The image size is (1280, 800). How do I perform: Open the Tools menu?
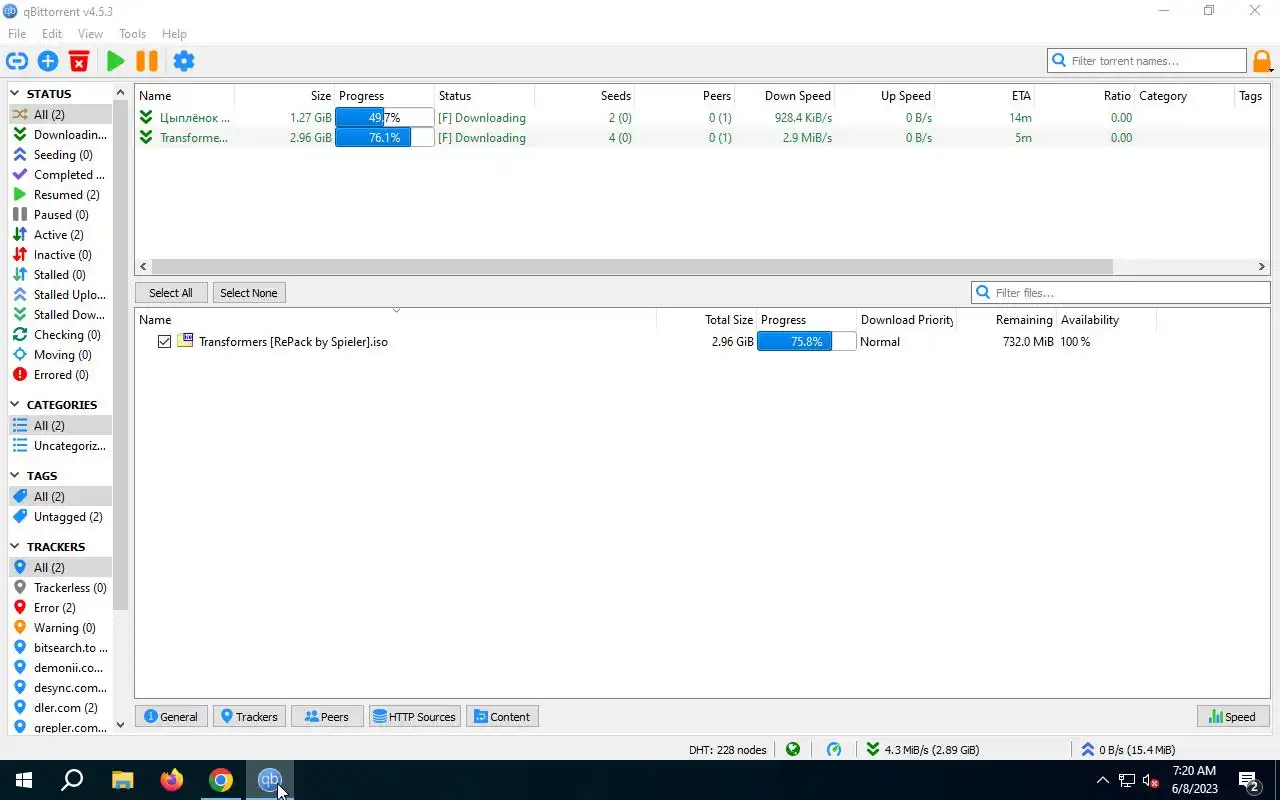pos(132,34)
